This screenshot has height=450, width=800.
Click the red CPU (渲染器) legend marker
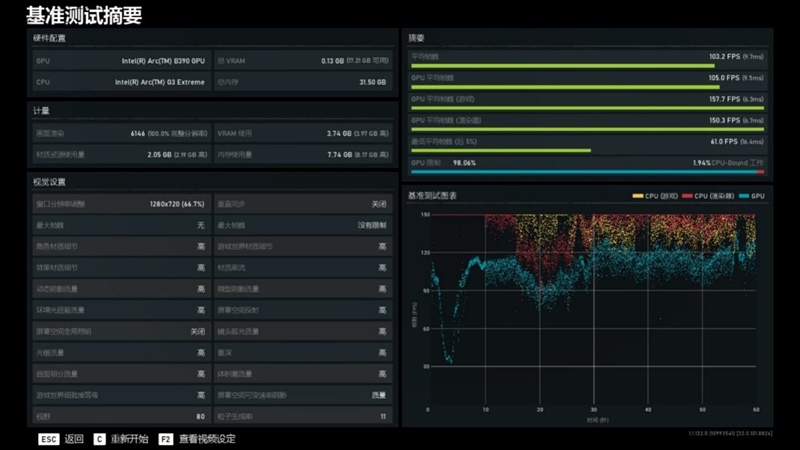click(687, 196)
